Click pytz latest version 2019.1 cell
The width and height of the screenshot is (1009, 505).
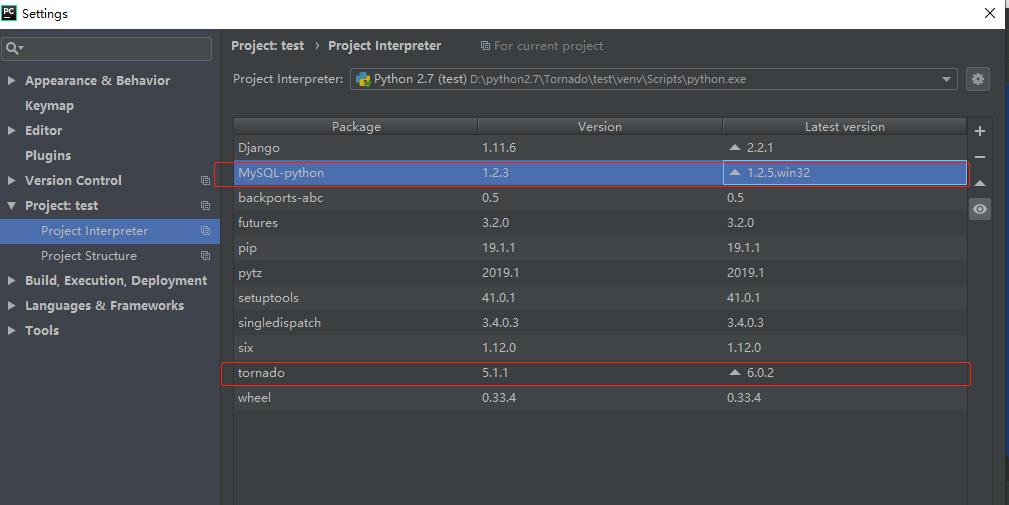[845, 273]
